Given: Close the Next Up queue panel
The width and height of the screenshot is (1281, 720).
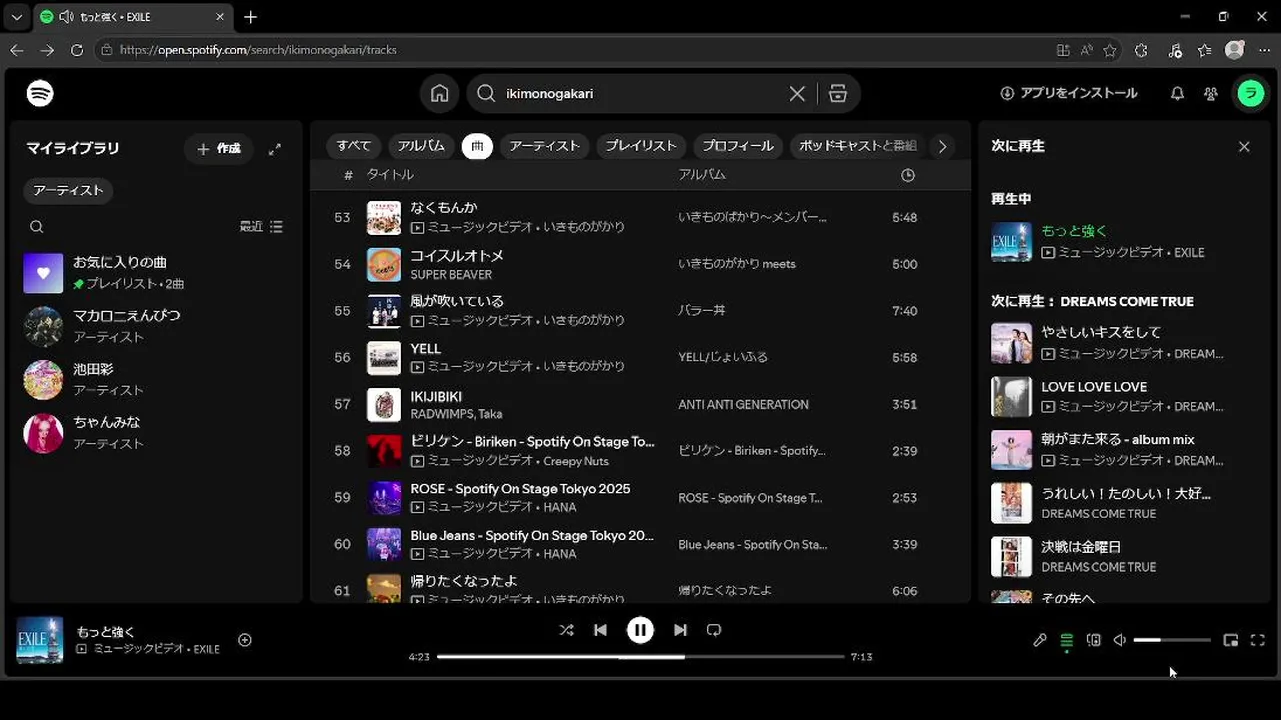Looking at the screenshot, I should 1244,147.
